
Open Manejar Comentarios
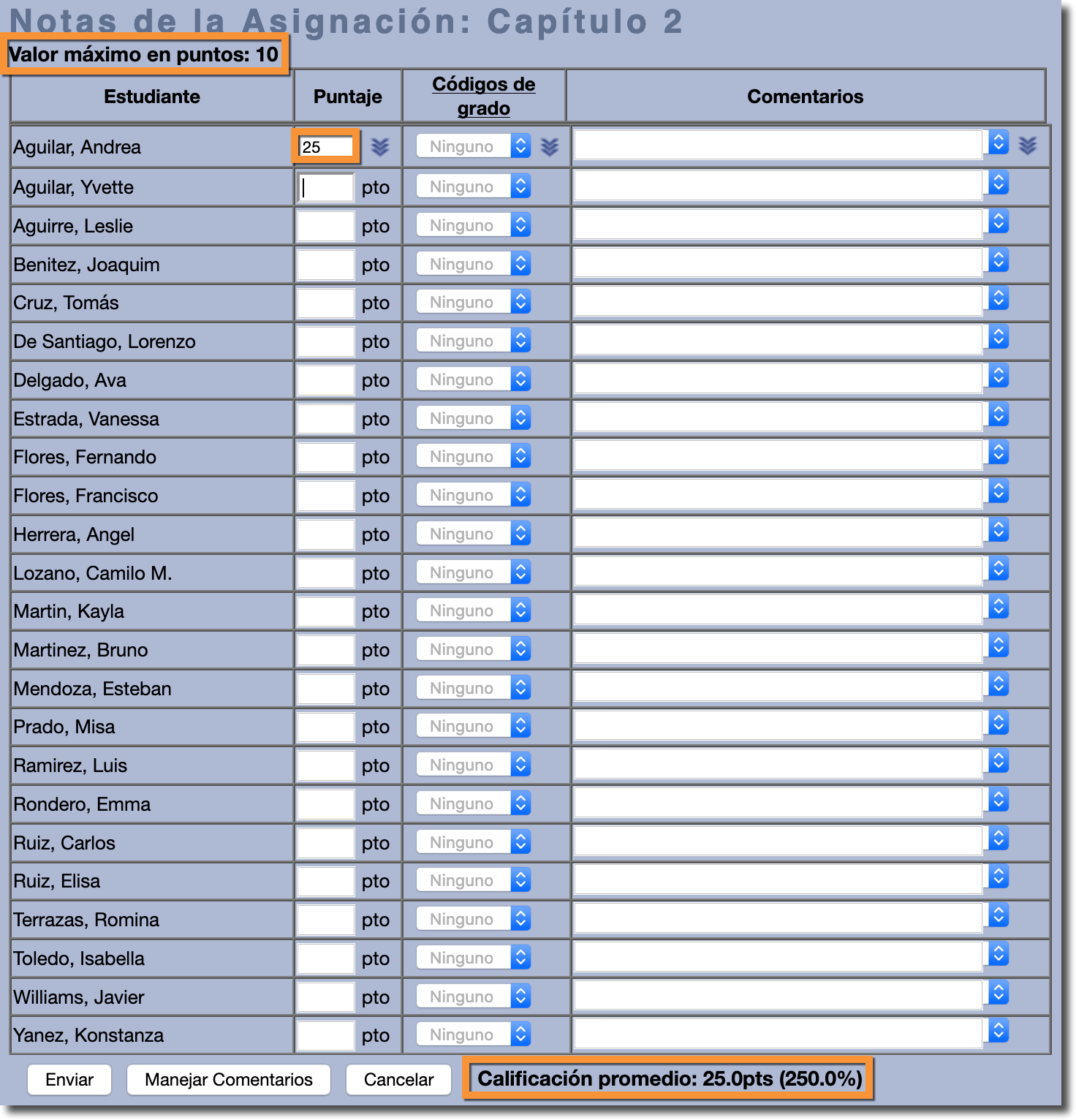(228, 1079)
